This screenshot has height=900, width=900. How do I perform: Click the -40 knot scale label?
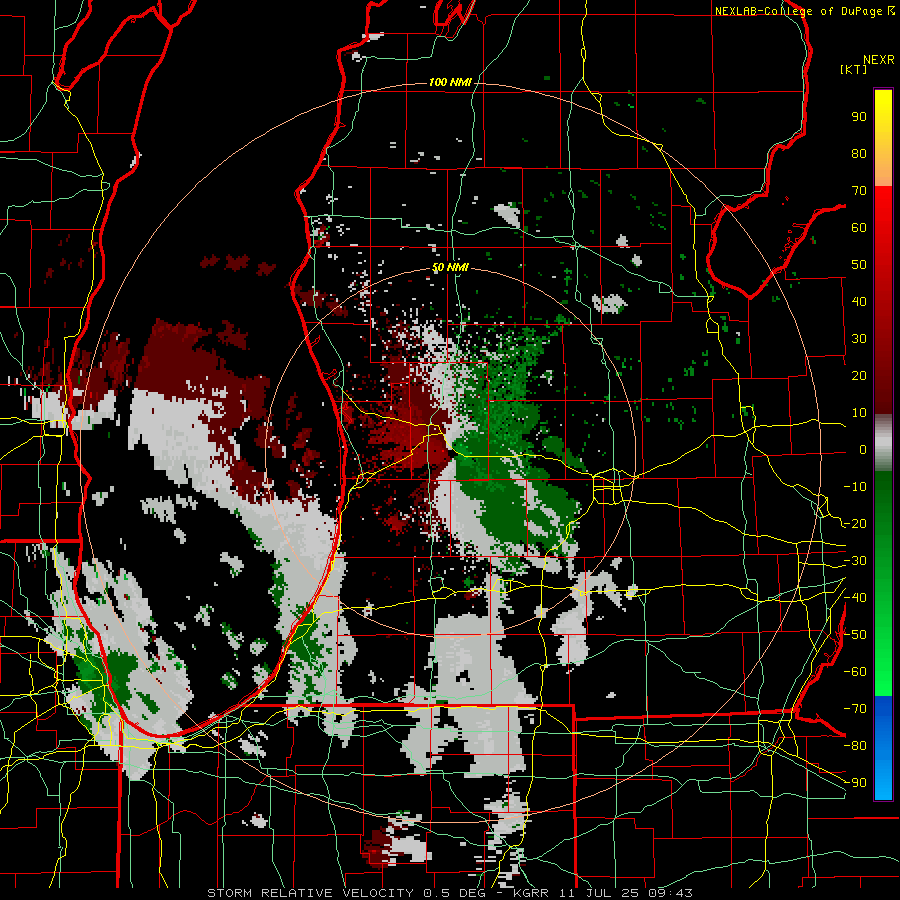pyautogui.click(x=855, y=598)
